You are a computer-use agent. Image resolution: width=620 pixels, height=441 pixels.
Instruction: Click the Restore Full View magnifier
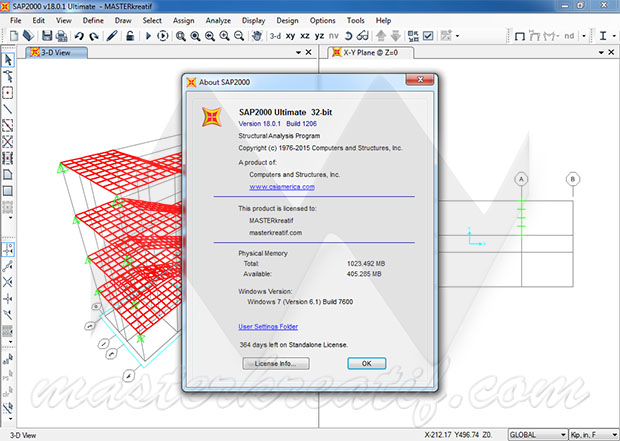tap(195, 36)
